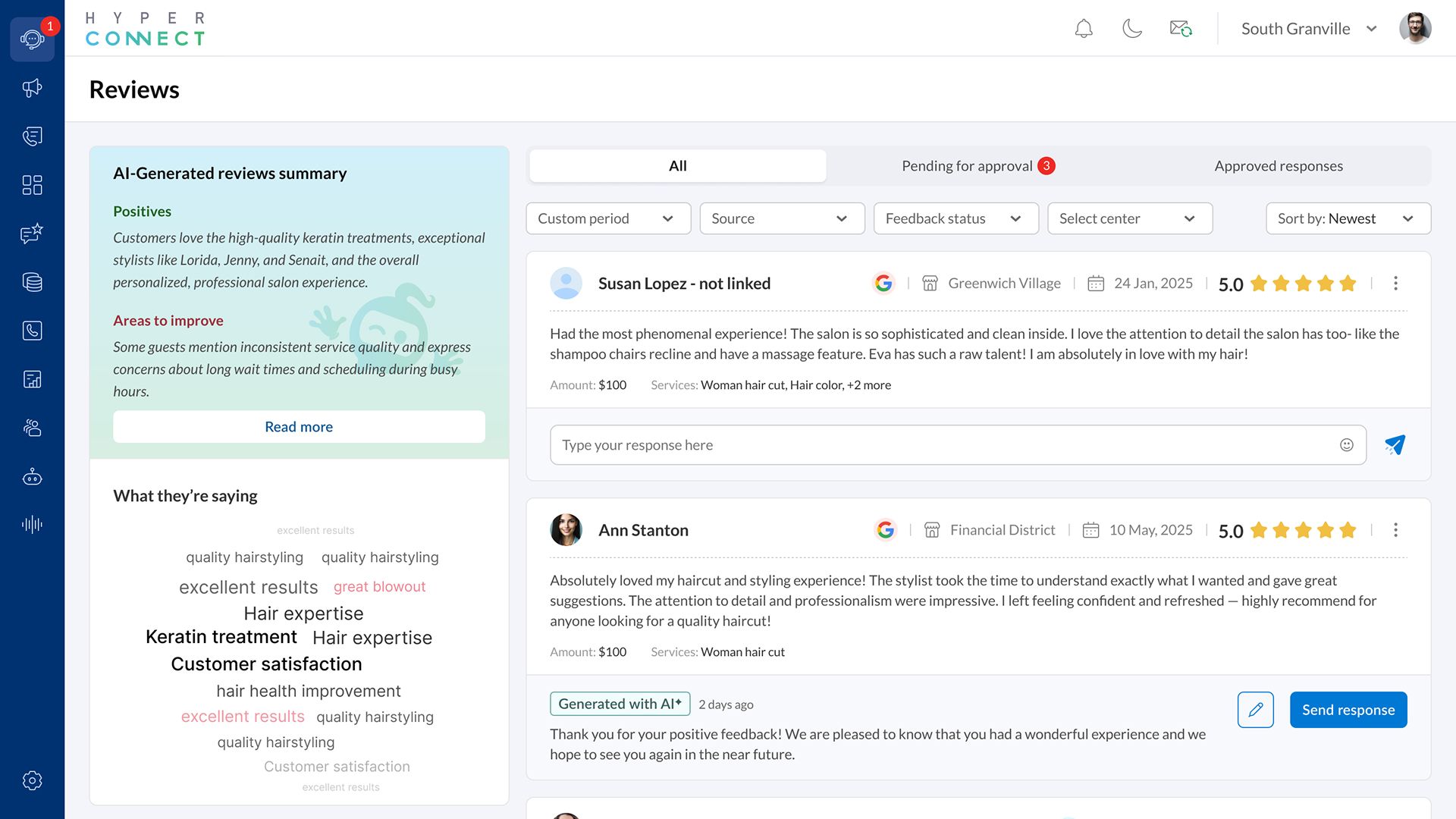
Task: Open the bot assistant sidebar icon
Action: pyautogui.click(x=32, y=477)
